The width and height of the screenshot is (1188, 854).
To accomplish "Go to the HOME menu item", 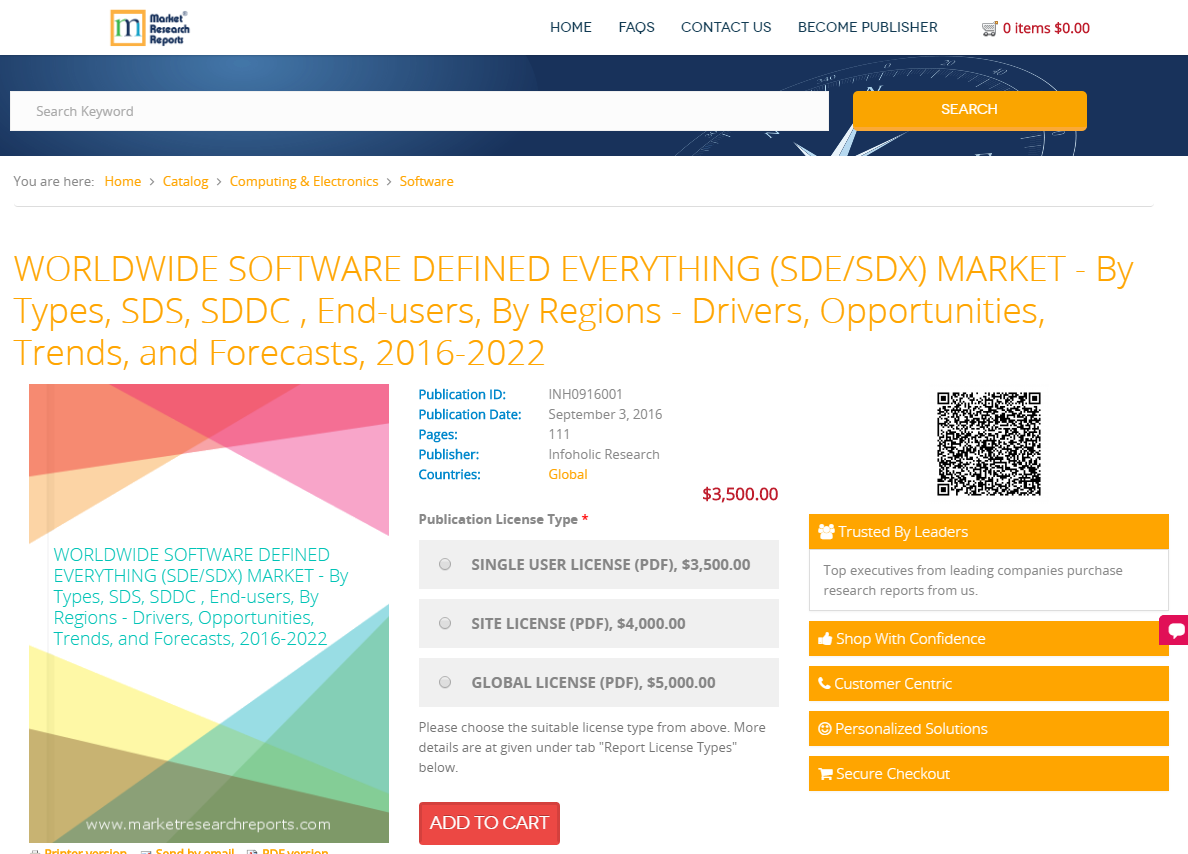I will coord(571,27).
